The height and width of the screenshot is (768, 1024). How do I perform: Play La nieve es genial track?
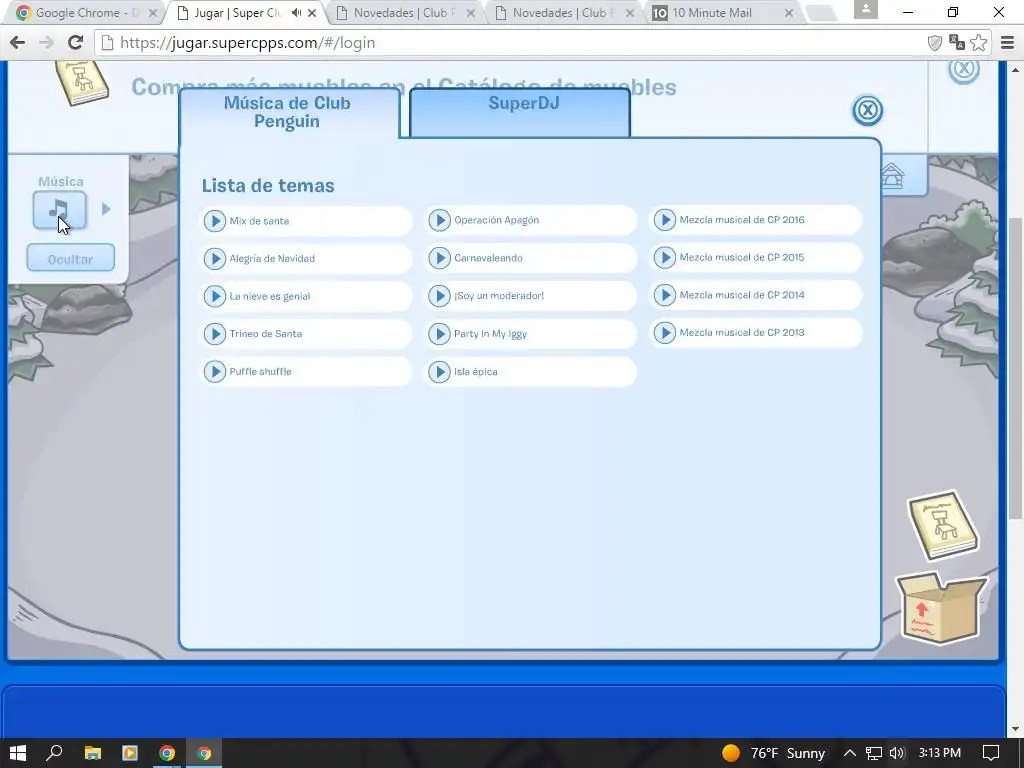214,296
